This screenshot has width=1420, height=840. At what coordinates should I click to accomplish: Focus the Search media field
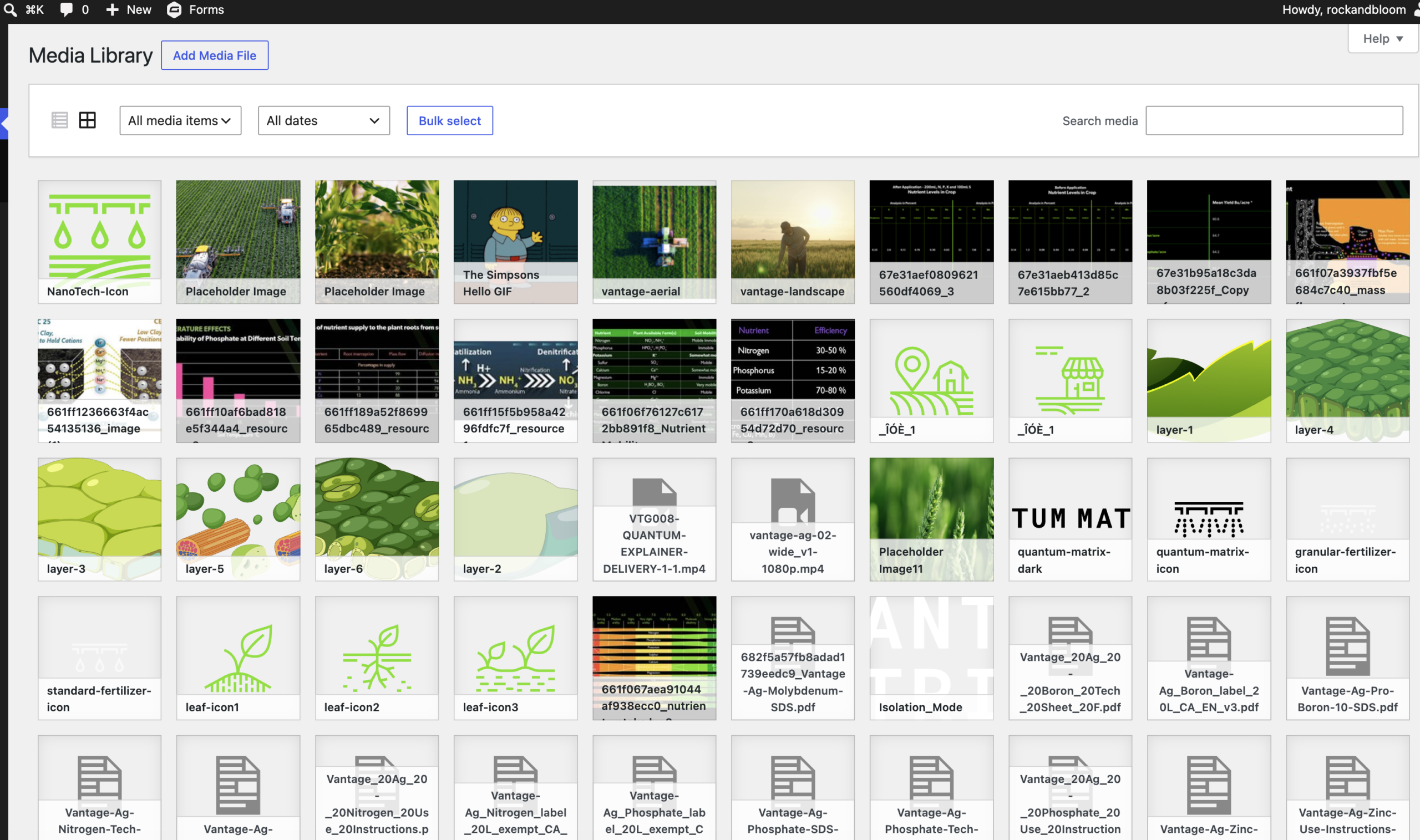pyautogui.click(x=1274, y=120)
